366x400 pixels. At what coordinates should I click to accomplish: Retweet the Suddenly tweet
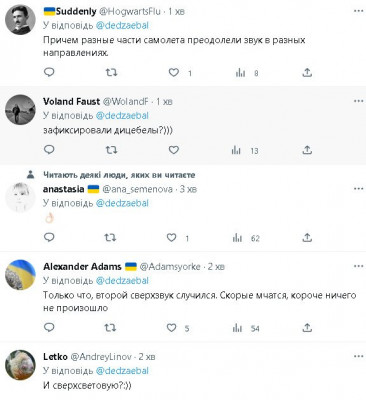click(x=111, y=72)
